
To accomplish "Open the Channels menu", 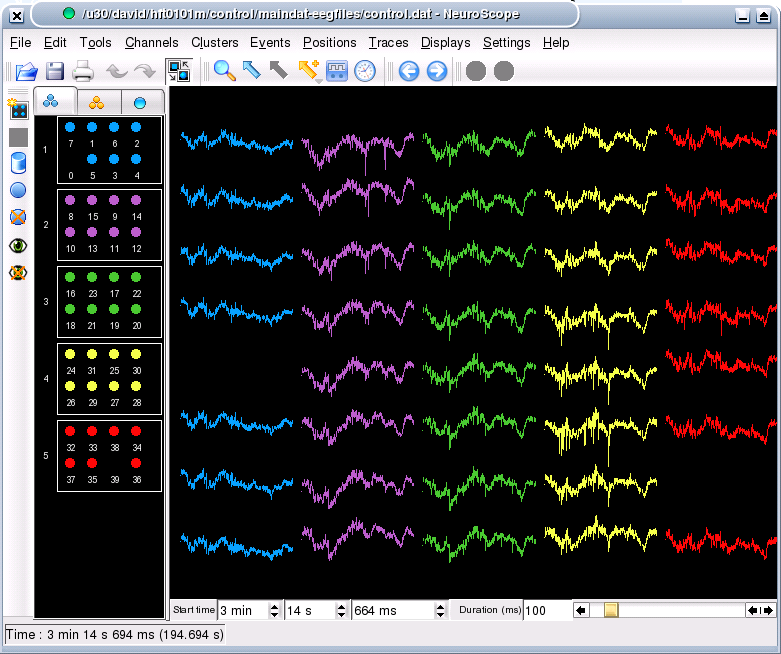I will tap(151, 43).
